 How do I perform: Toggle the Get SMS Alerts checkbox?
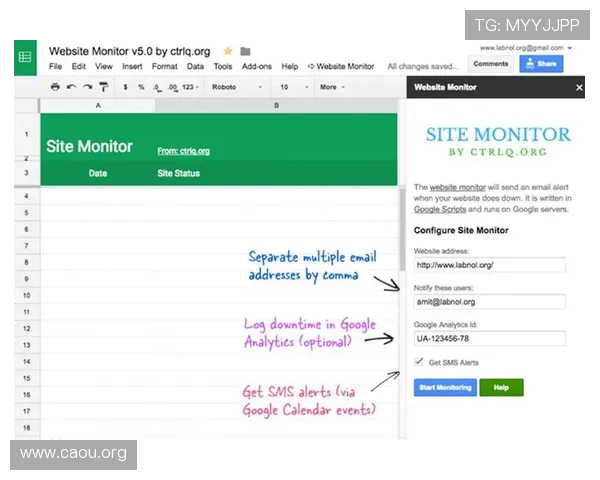pyautogui.click(x=419, y=362)
